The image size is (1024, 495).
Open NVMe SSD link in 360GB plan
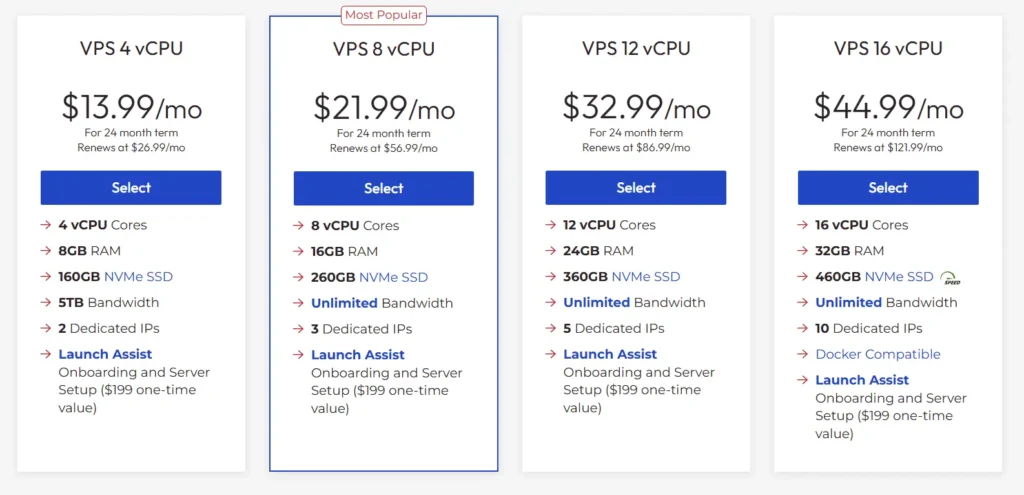tap(646, 276)
